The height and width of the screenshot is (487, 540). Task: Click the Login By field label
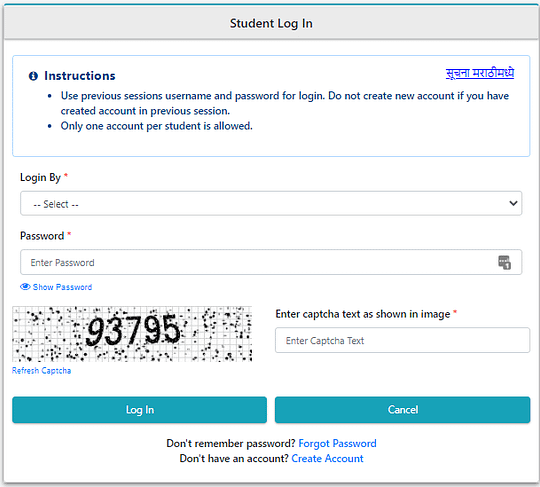tap(40, 177)
